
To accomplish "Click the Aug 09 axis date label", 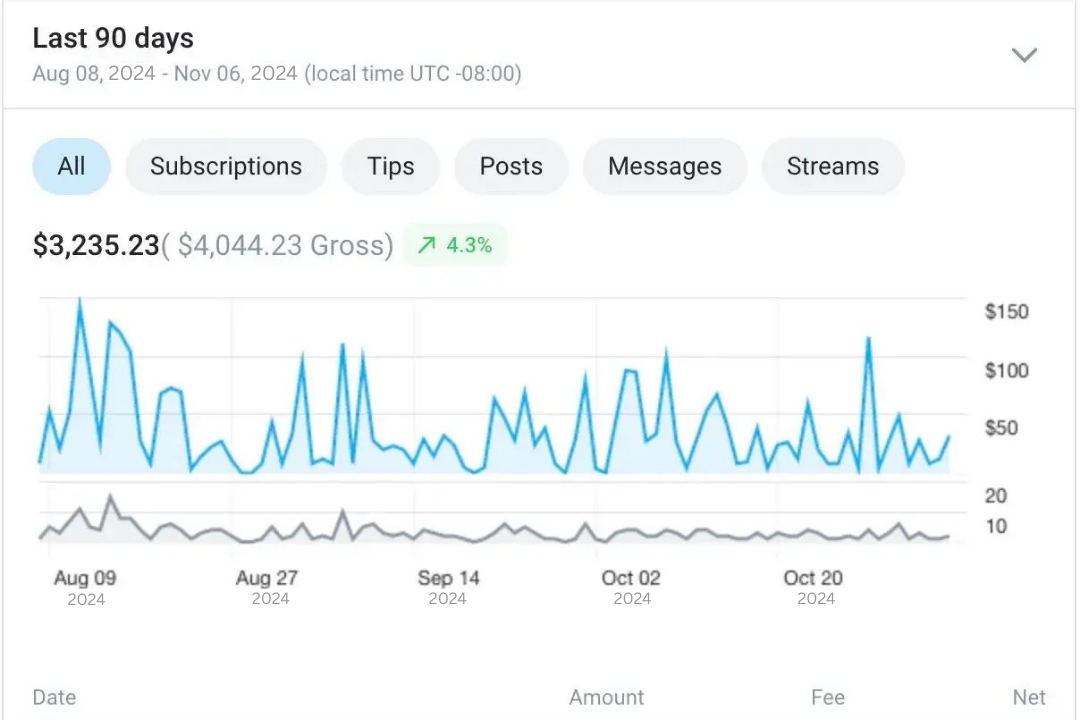I will [85, 578].
